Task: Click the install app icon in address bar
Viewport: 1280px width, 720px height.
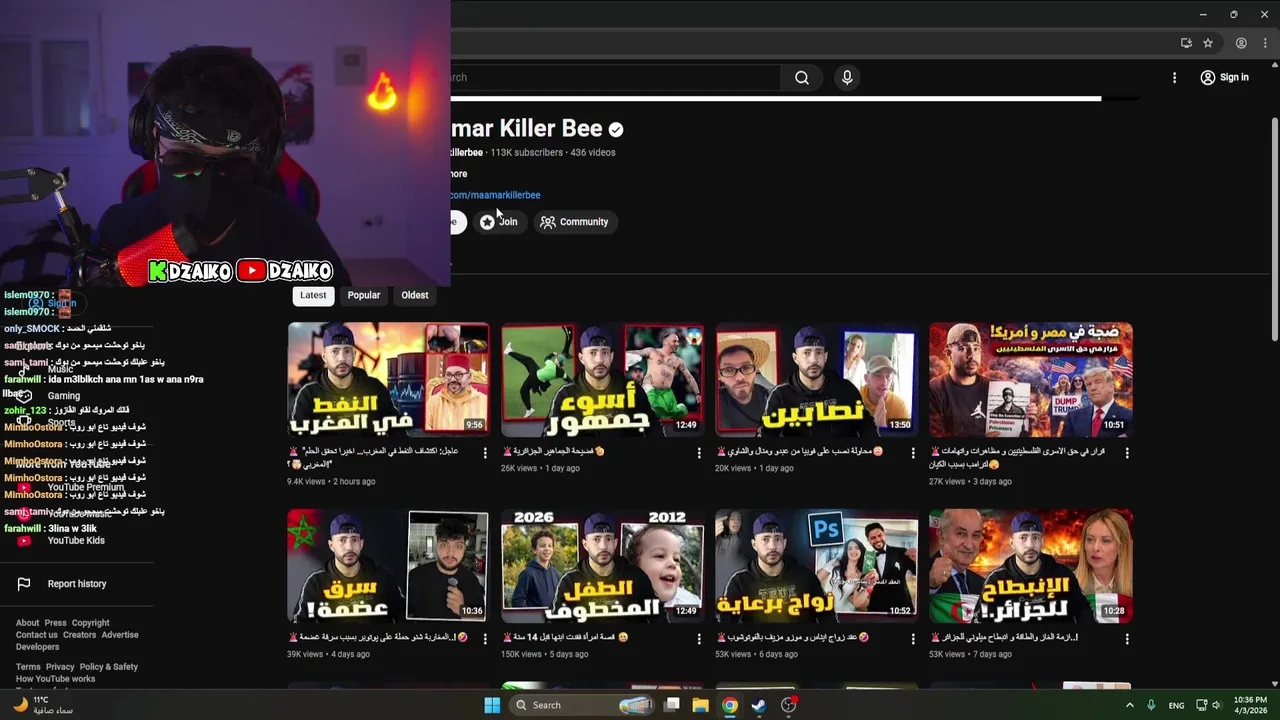Action: (1186, 43)
